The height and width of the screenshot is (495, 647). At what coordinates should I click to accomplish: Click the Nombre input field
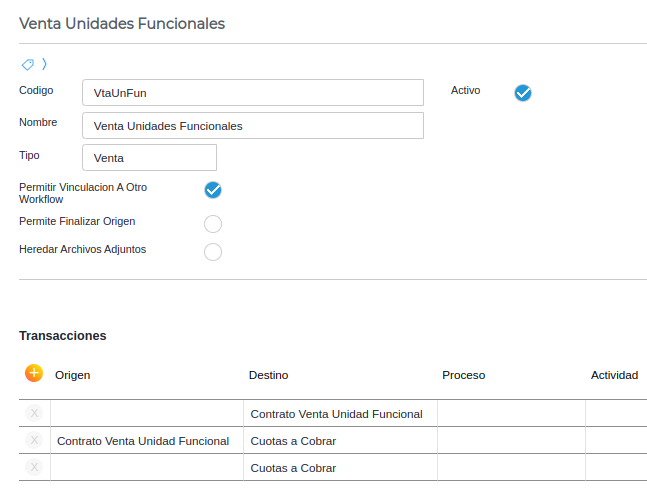click(x=252, y=126)
